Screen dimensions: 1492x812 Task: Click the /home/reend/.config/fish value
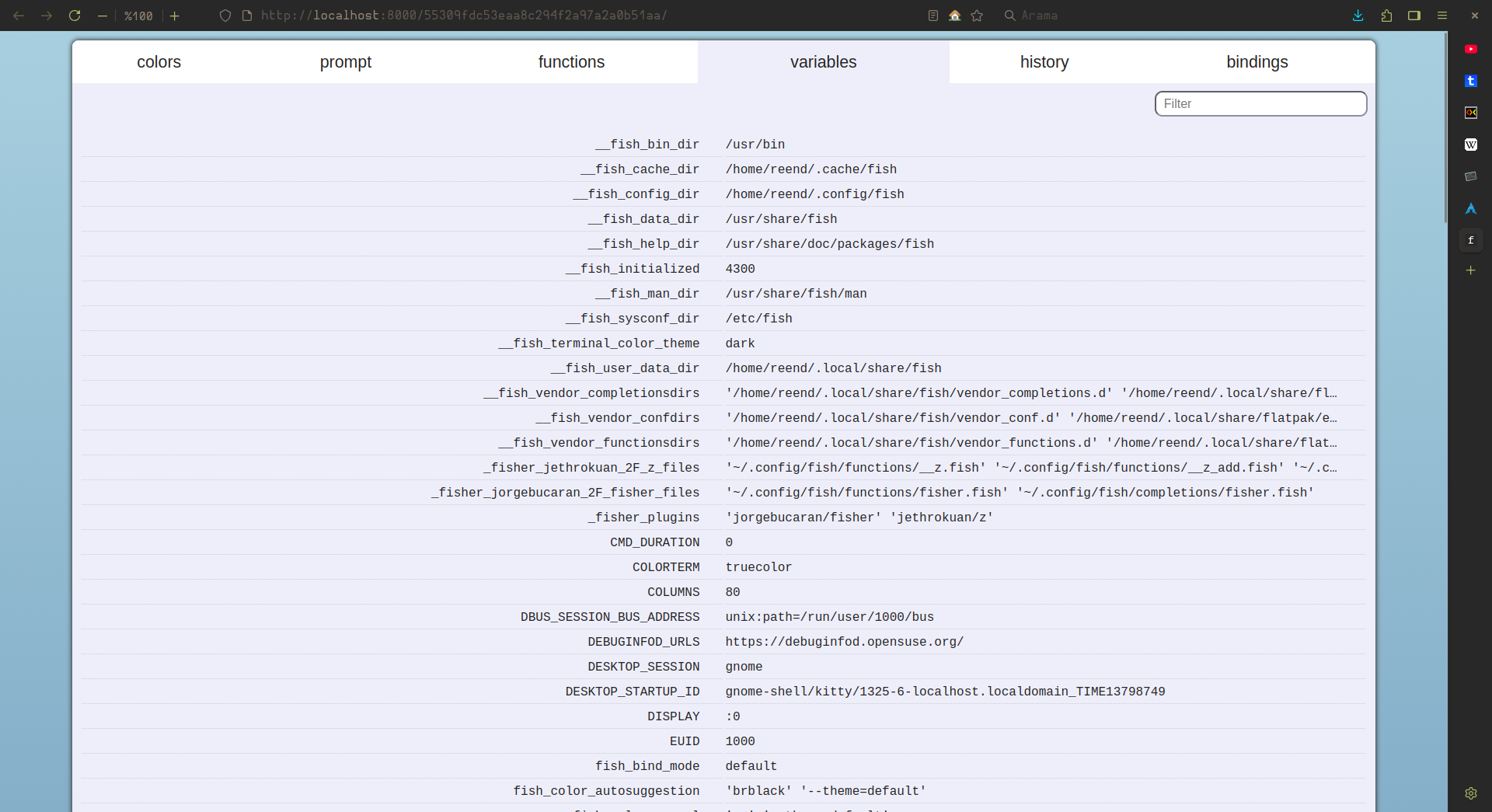815,194
